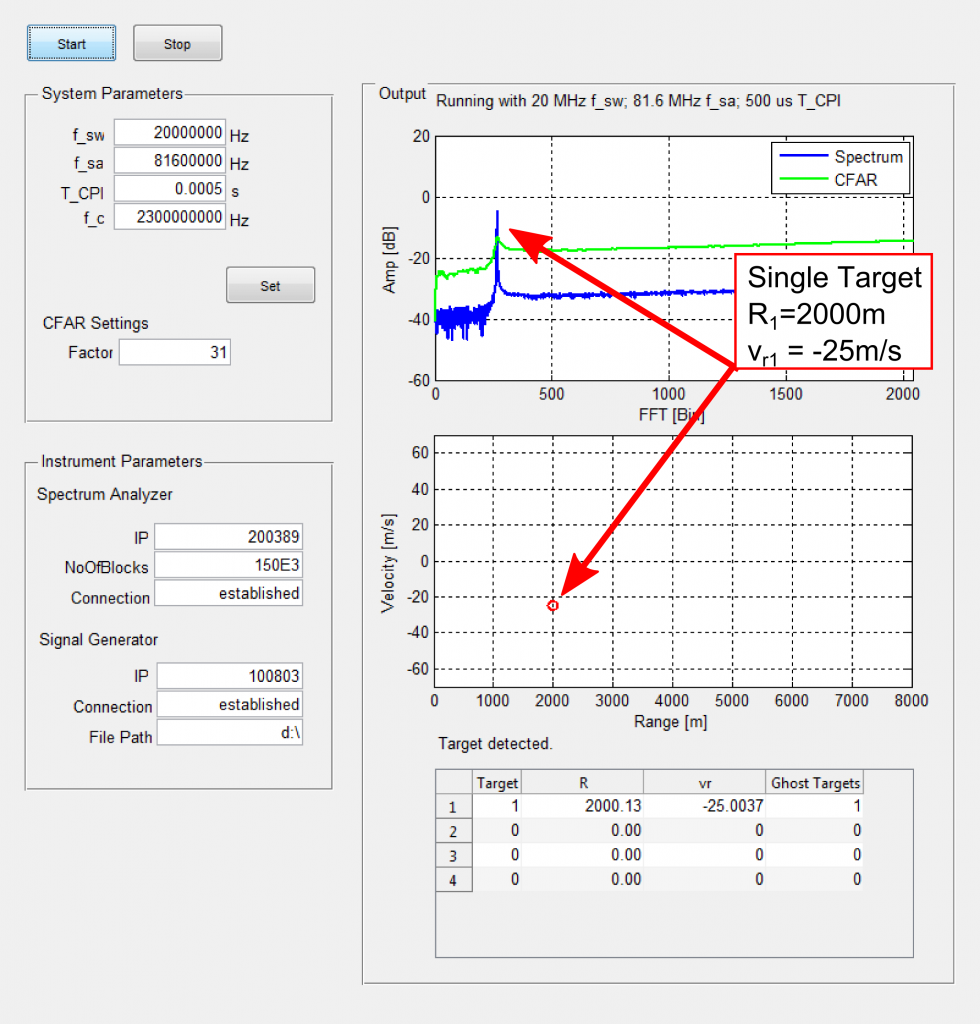The image size is (980, 1024).
Task: Click the Start button
Action: point(70,43)
